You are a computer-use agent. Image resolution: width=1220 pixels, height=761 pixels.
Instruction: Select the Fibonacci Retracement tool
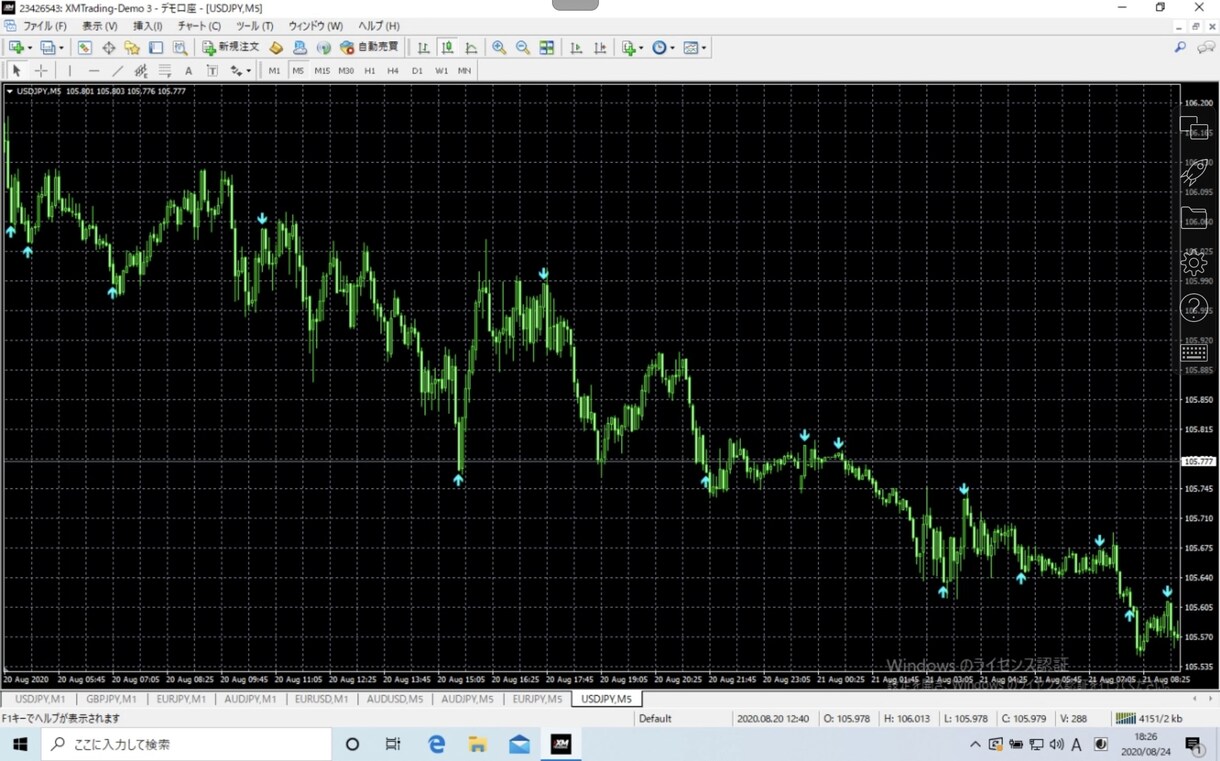click(x=165, y=71)
